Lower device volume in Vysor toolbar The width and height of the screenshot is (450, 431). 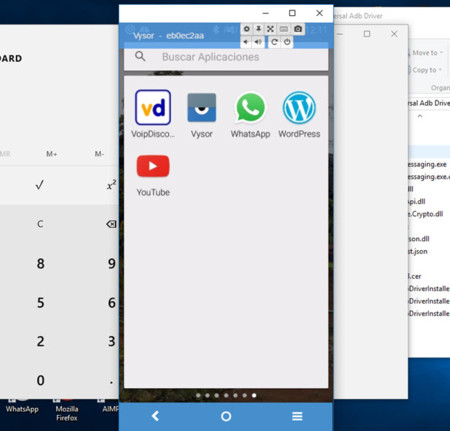point(246,42)
